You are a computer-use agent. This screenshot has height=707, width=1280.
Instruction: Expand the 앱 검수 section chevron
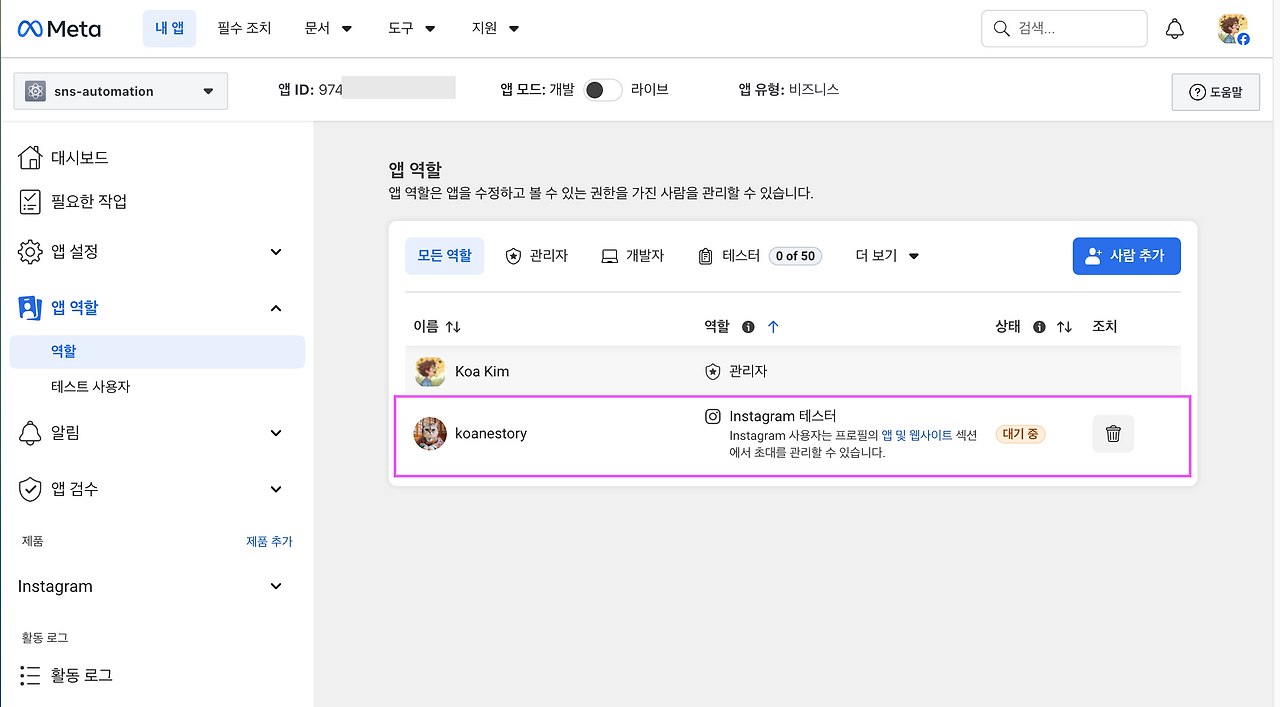(277, 489)
